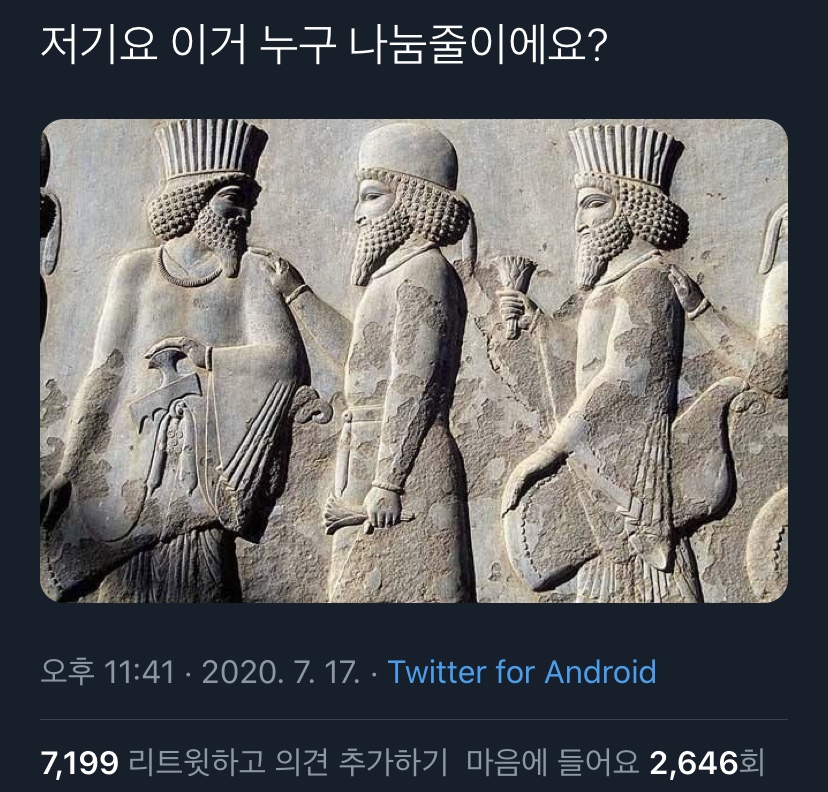
Task: Open the 리트윗하고 의견 추가하기 quotes list
Action: tap(287, 762)
